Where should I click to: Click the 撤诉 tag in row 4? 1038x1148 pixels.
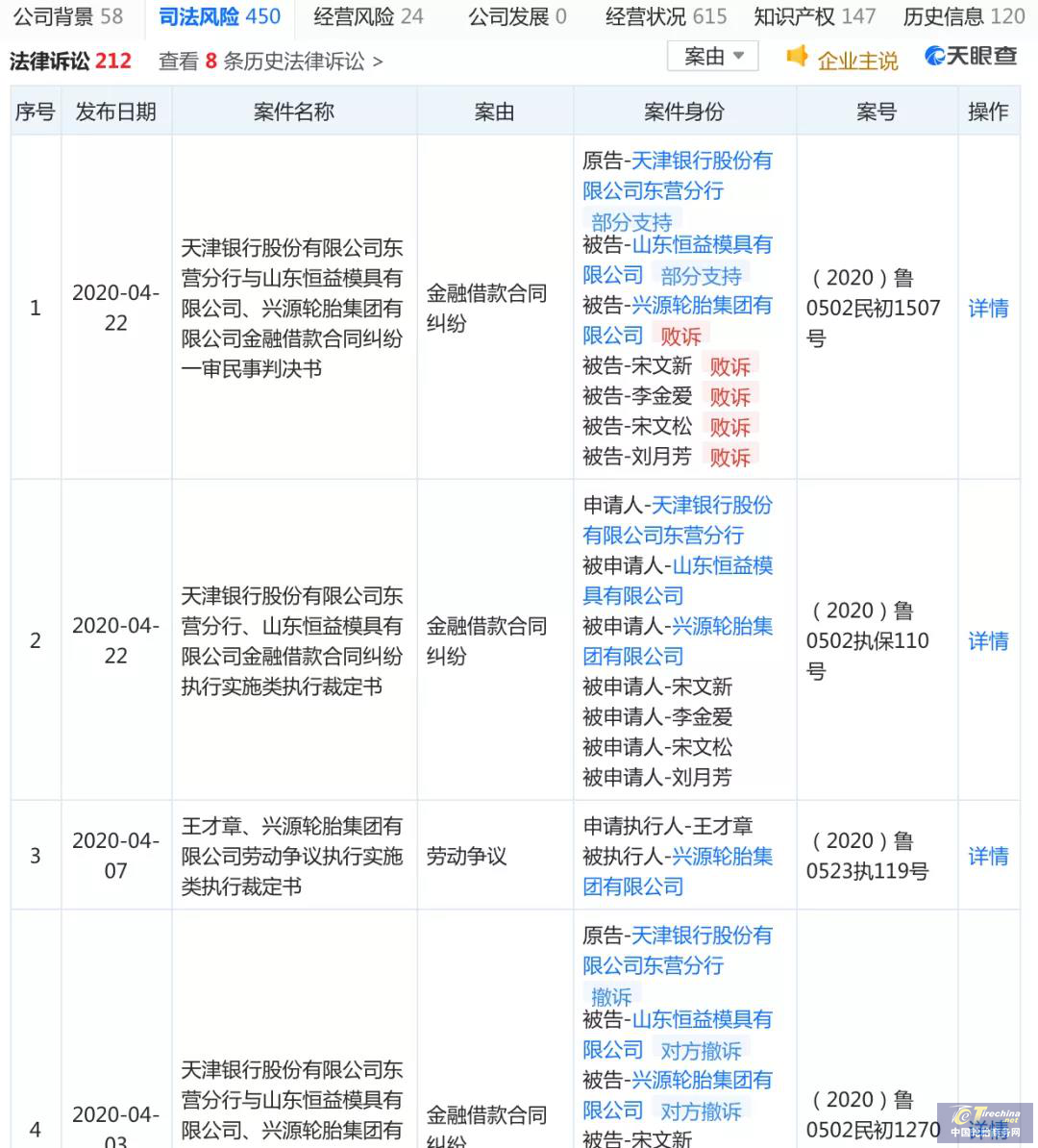click(x=611, y=996)
